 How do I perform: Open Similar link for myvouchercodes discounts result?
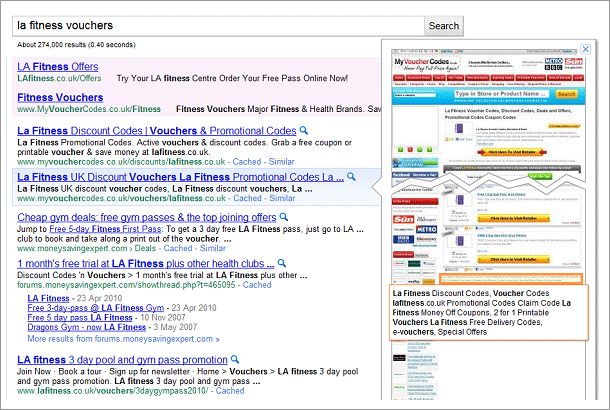(281, 162)
